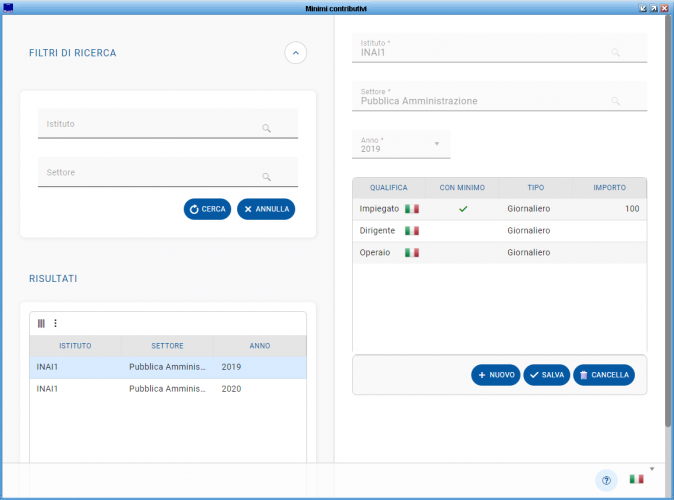674x500 pixels.
Task: Open help via the question mark icon
Action: [x=606, y=480]
